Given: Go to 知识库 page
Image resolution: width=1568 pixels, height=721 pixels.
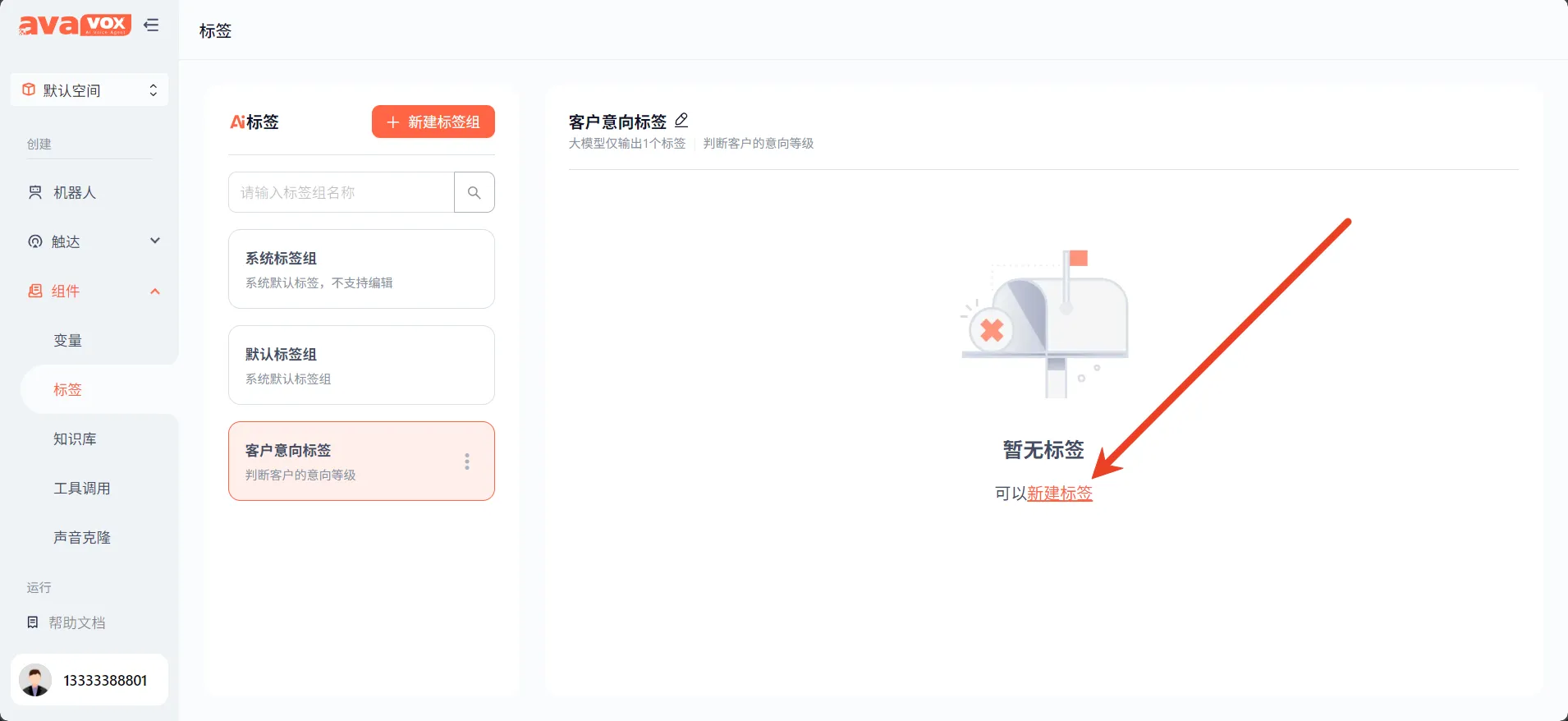Looking at the screenshot, I should point(75,439).
